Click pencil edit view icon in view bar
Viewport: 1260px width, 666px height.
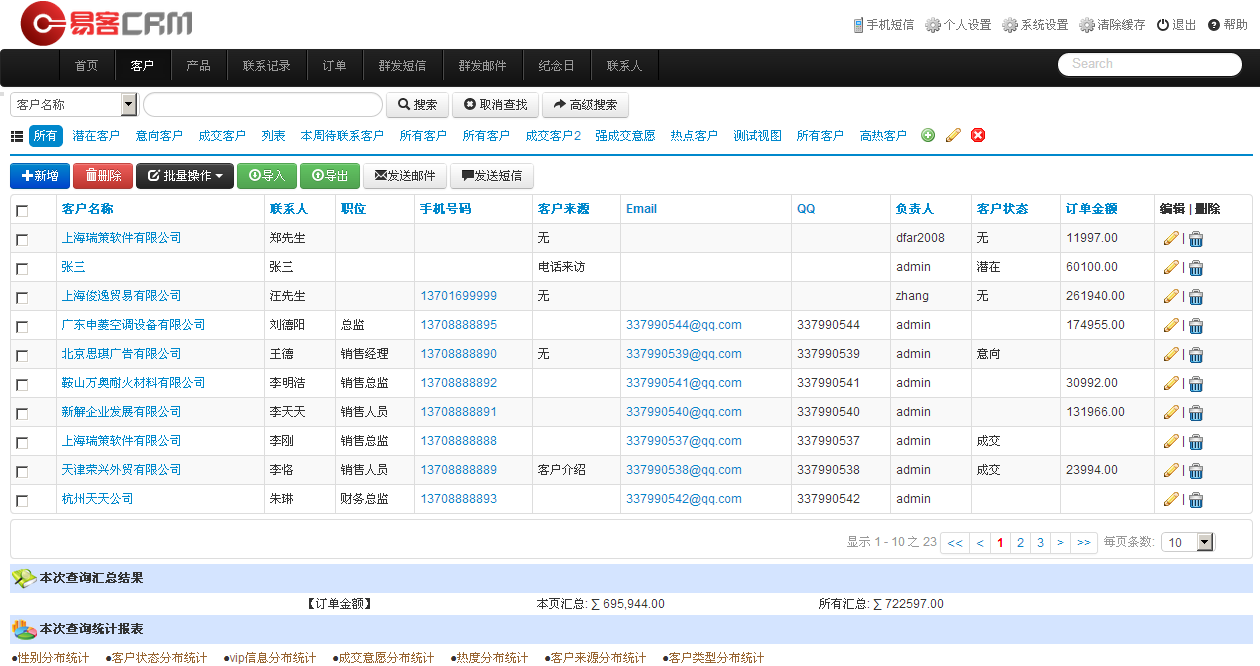click(x=953, y=136)
